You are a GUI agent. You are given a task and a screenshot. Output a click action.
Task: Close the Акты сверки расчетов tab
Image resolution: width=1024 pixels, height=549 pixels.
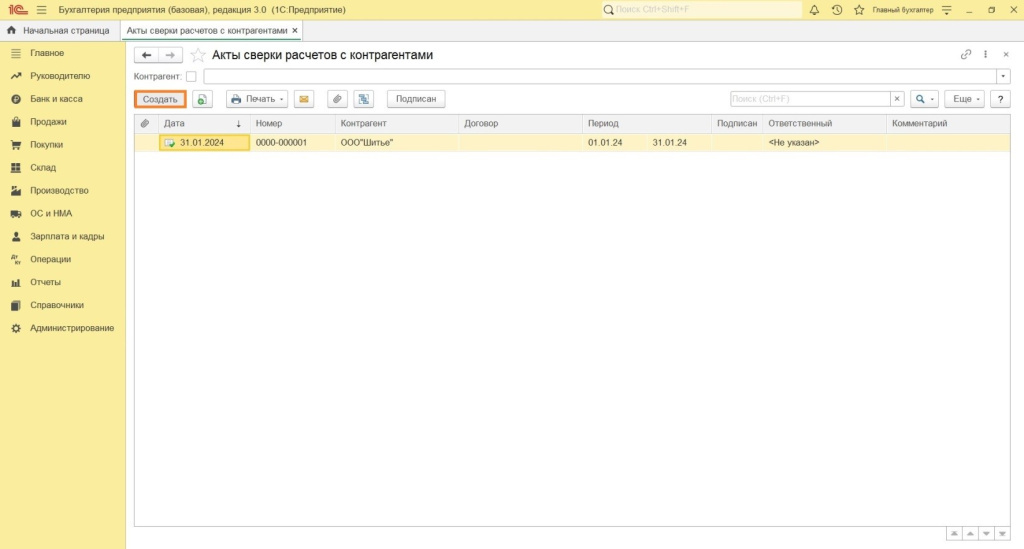tap(295, 31)
